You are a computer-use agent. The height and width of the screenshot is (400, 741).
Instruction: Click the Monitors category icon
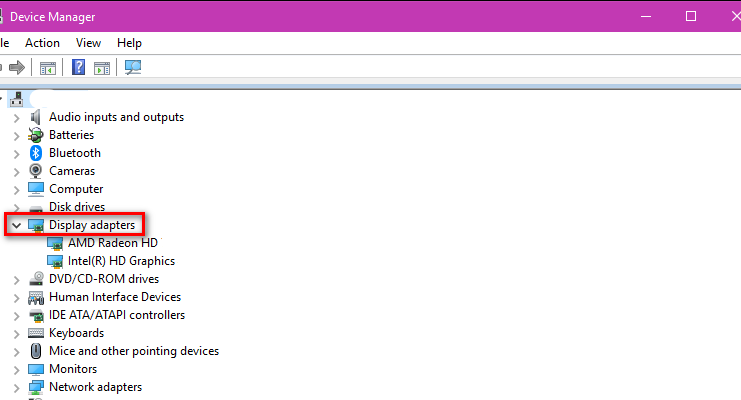36,369
